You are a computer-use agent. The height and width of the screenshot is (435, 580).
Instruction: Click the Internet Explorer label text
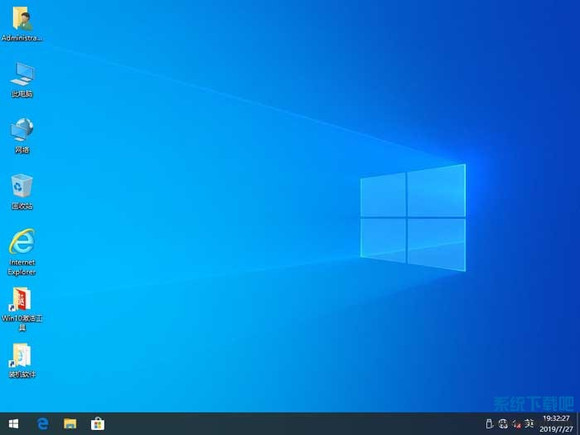point(22,267)
